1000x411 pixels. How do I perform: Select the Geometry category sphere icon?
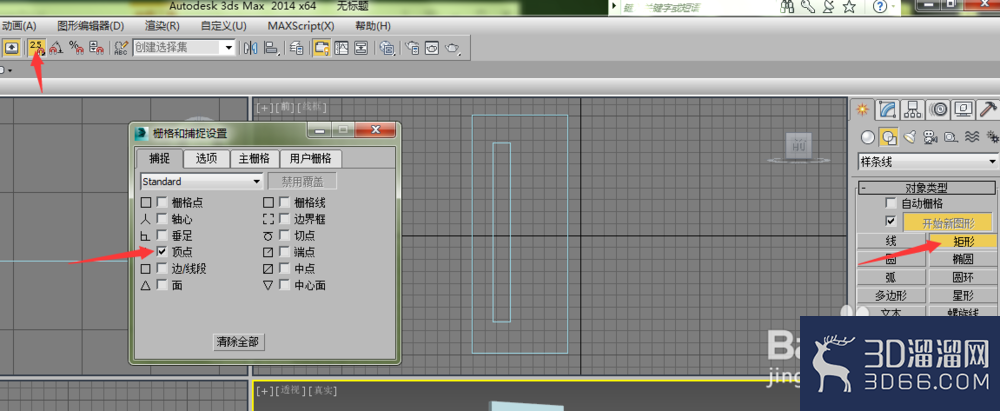(x=867, y=137)
